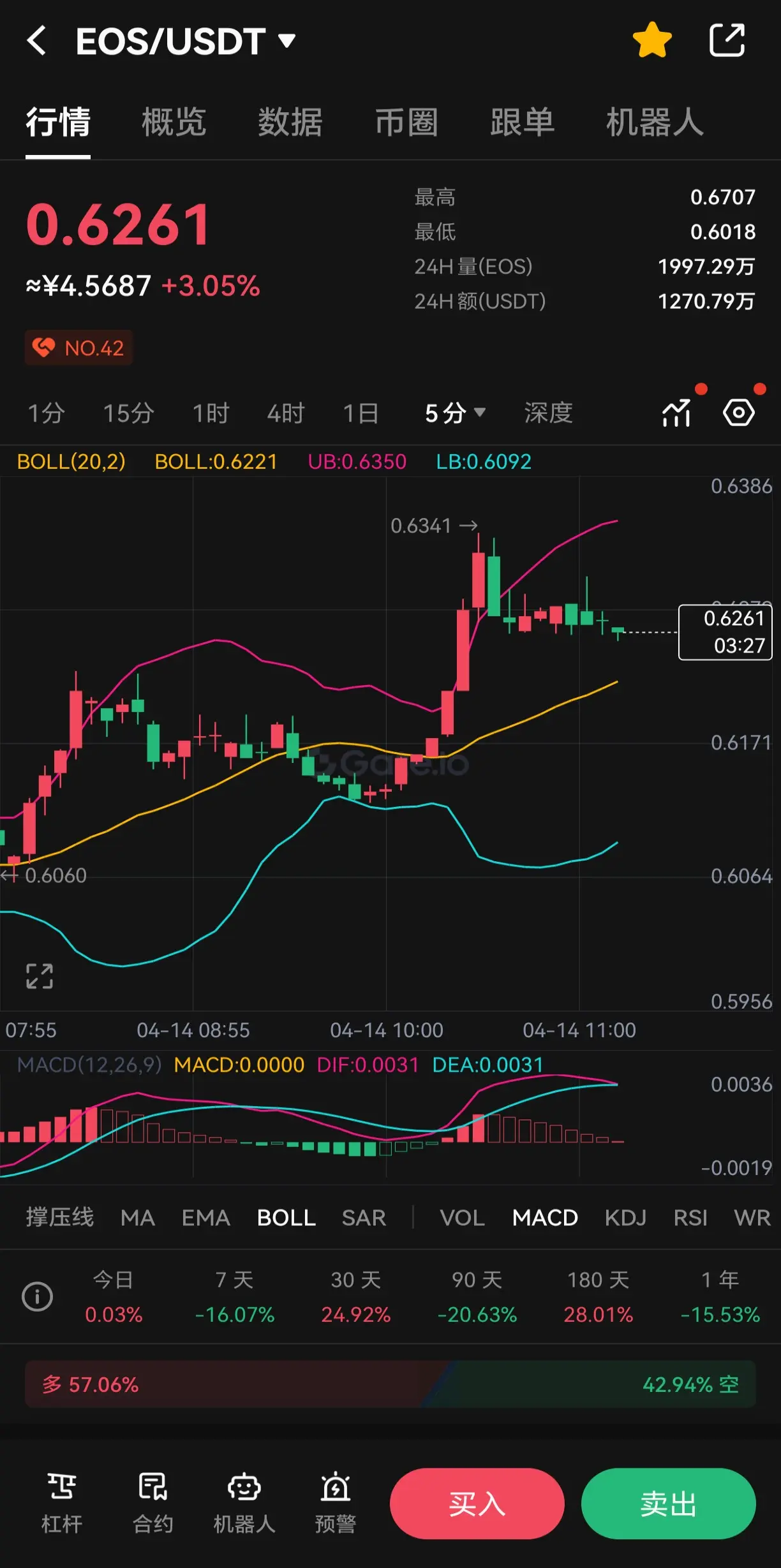
Task: Tap the info icon beside performance stats
Action: pyautogui.click(x=37, y=1297)
